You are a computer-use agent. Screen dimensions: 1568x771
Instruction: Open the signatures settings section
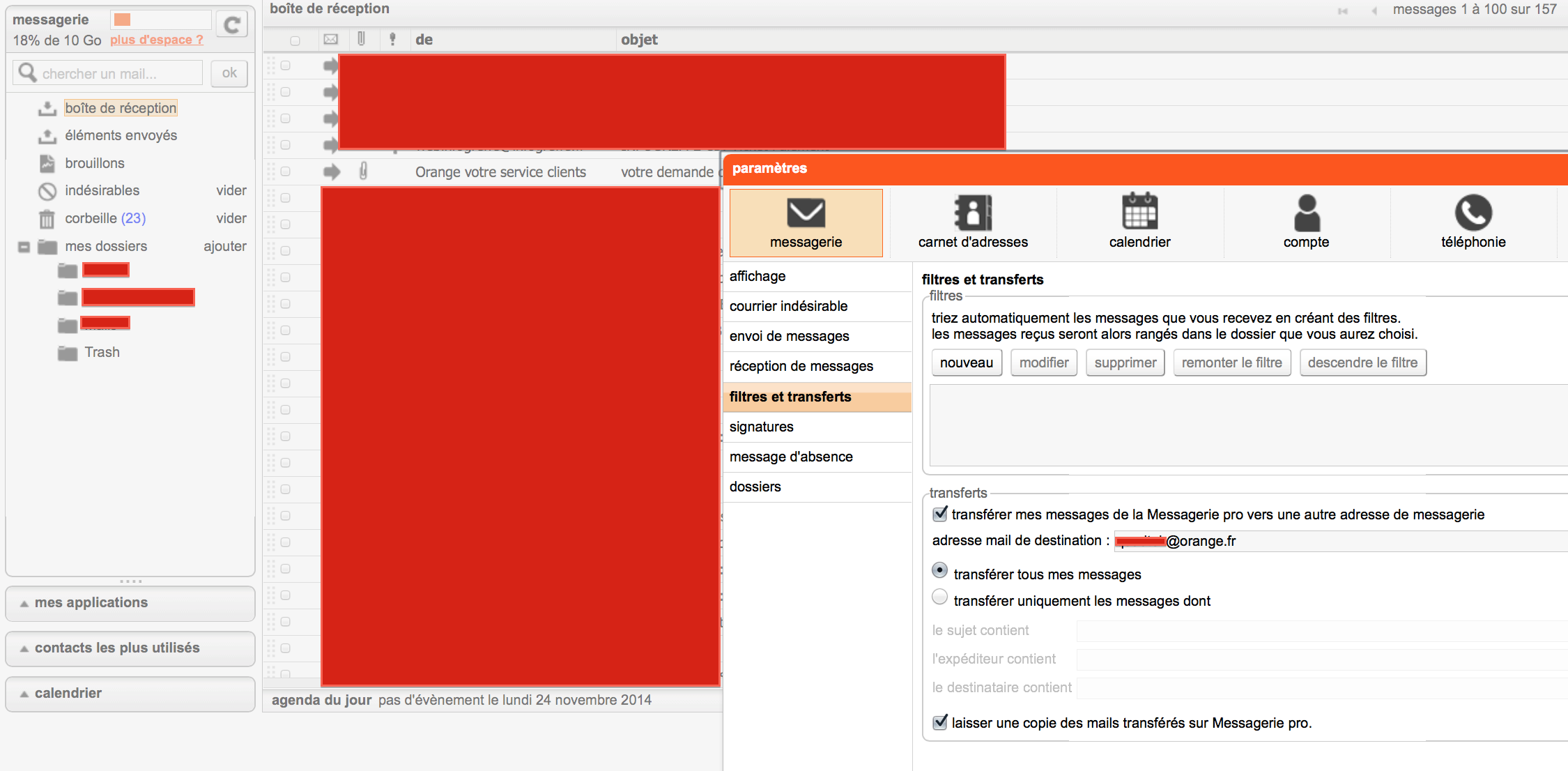pyautogui.click(x=762, y=427)
